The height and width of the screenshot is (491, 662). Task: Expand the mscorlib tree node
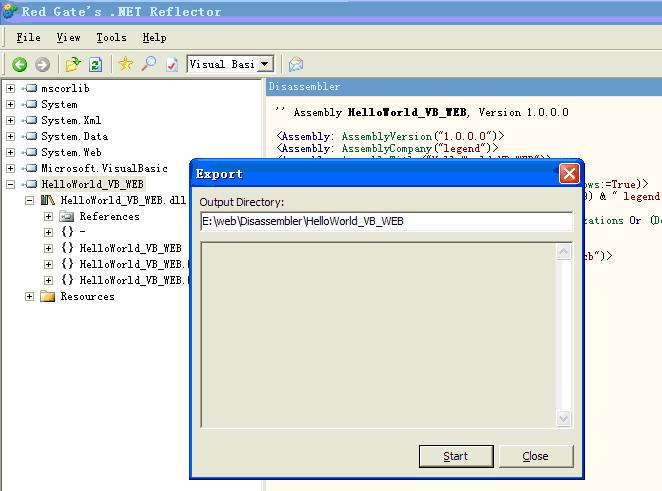pos(11,88)
